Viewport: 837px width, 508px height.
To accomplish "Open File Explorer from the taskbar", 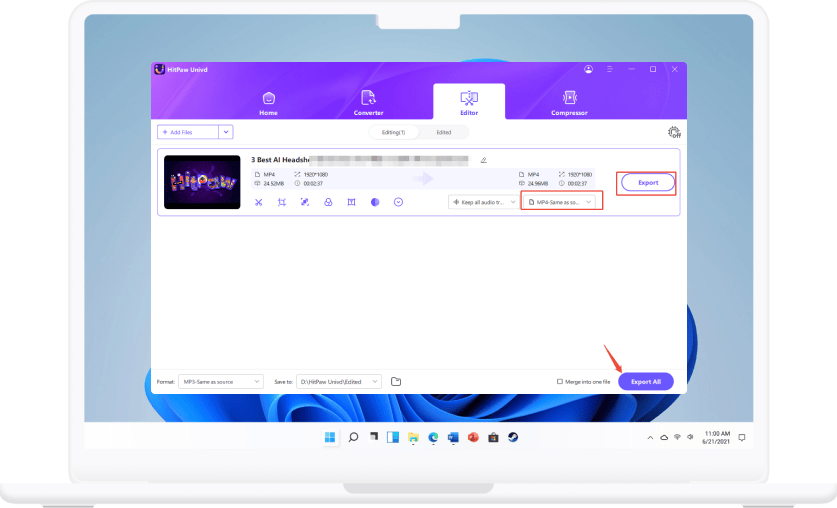I will [413, 438].
